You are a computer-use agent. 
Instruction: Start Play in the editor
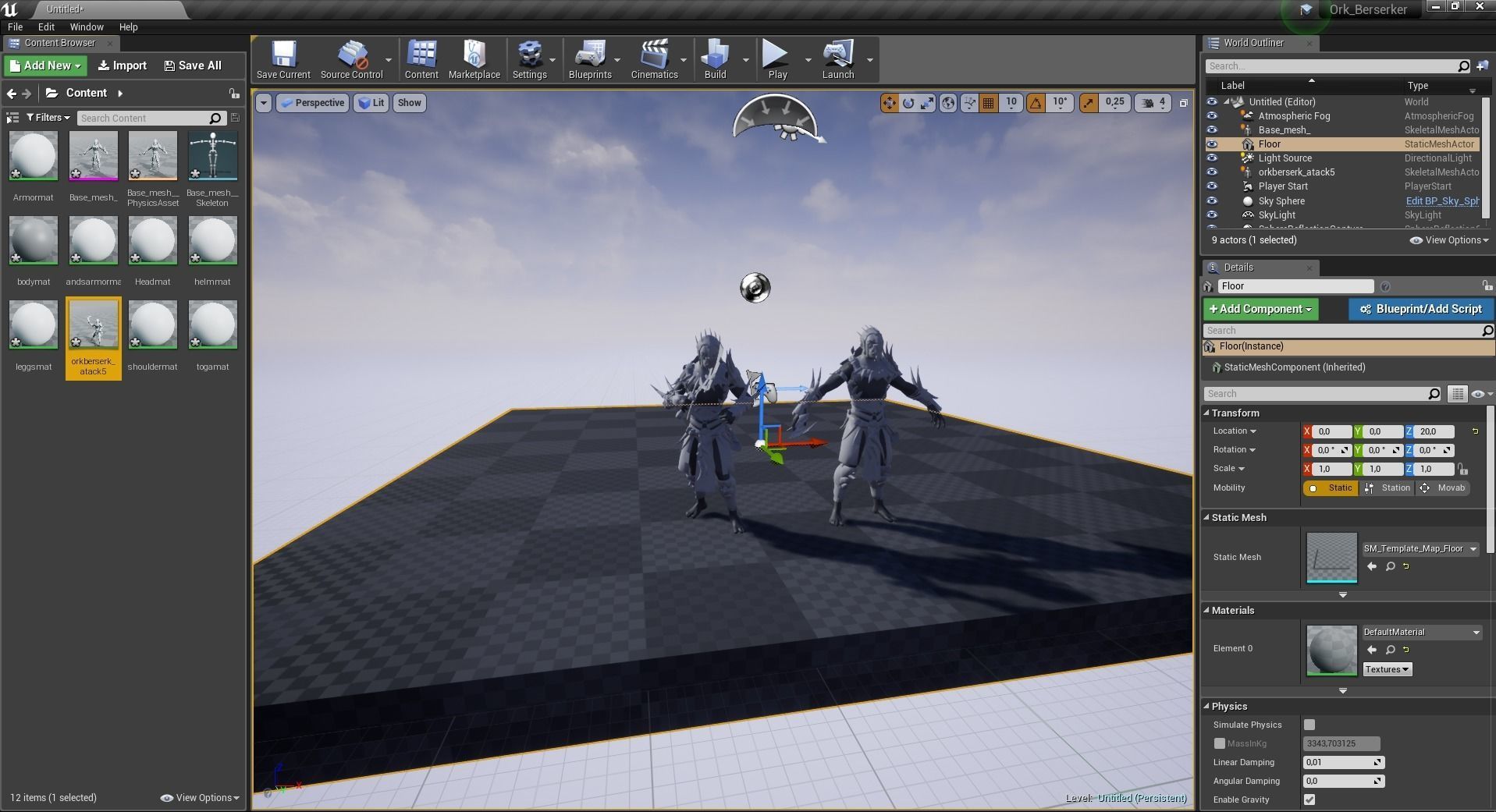[777, 59]
